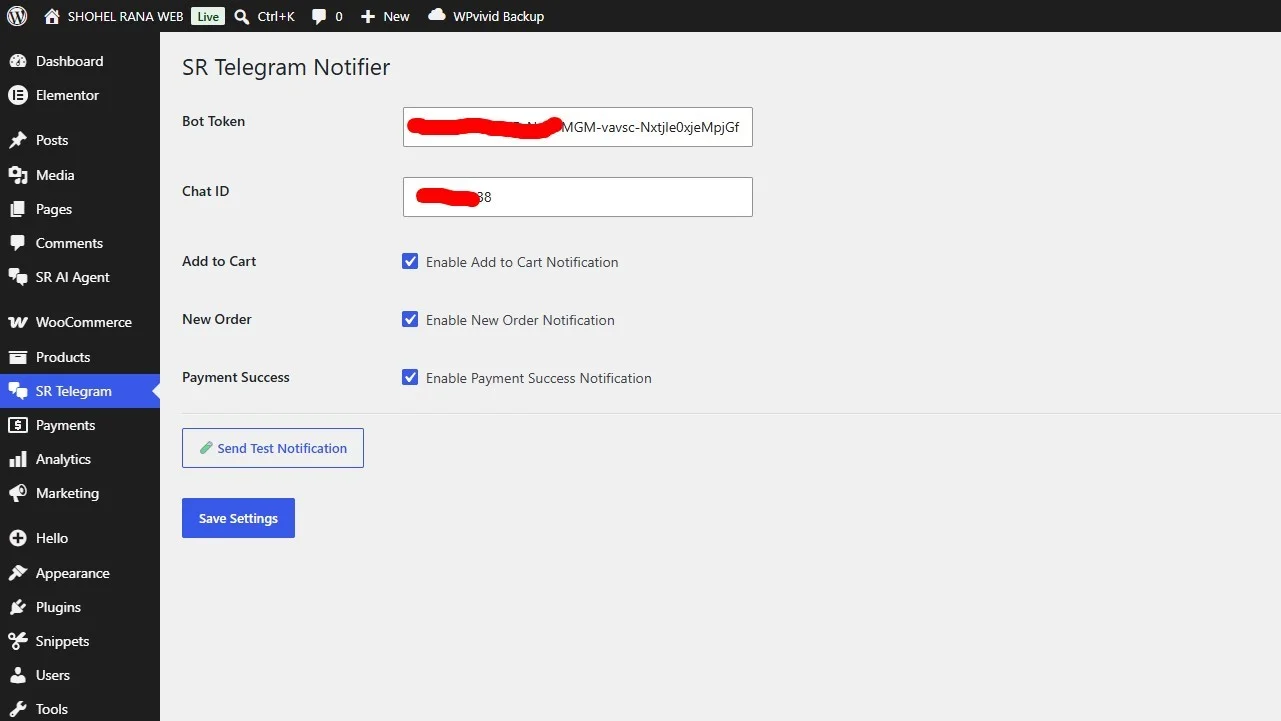The height and width of the screenshot is (721, 1281).
Task: Open Tools sidebar menu label
Action: 52,709
